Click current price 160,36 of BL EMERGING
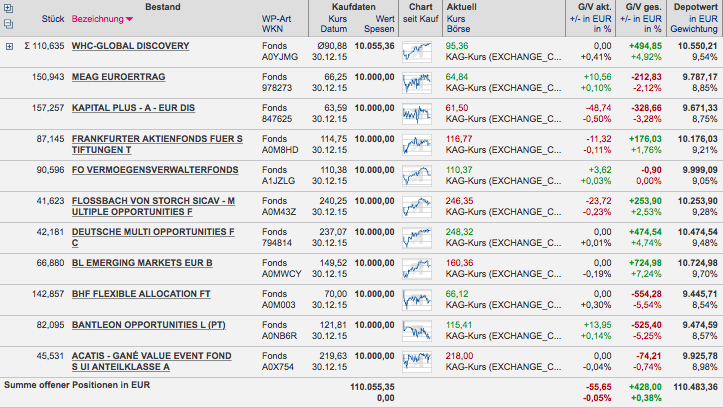The image size is (723, 408). click(459, 263)
